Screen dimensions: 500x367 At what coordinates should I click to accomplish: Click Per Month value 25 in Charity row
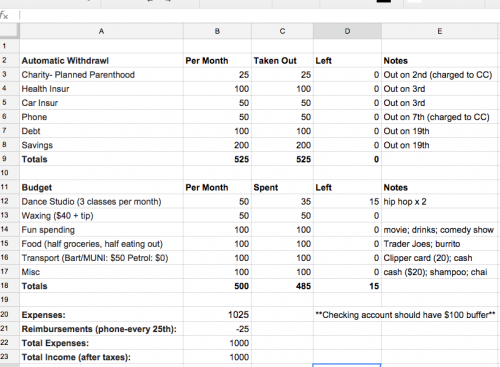(217, 75)
